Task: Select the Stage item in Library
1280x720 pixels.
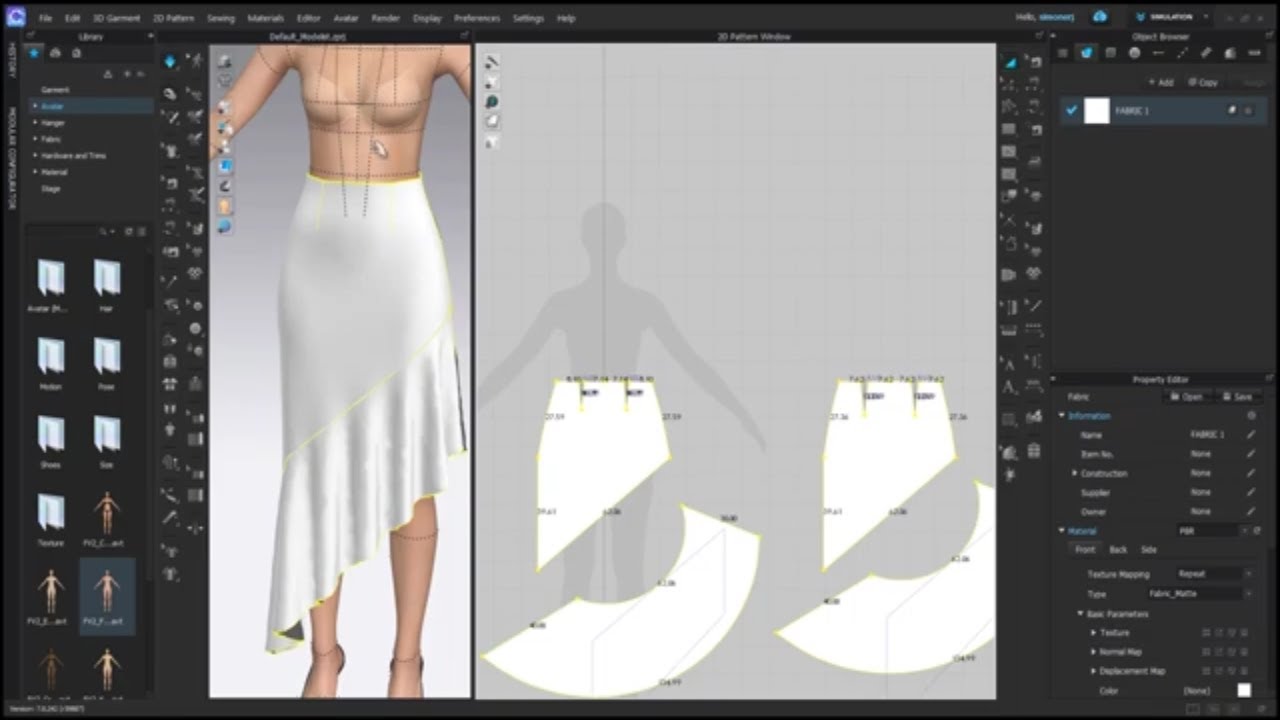Action: [50, 189]
